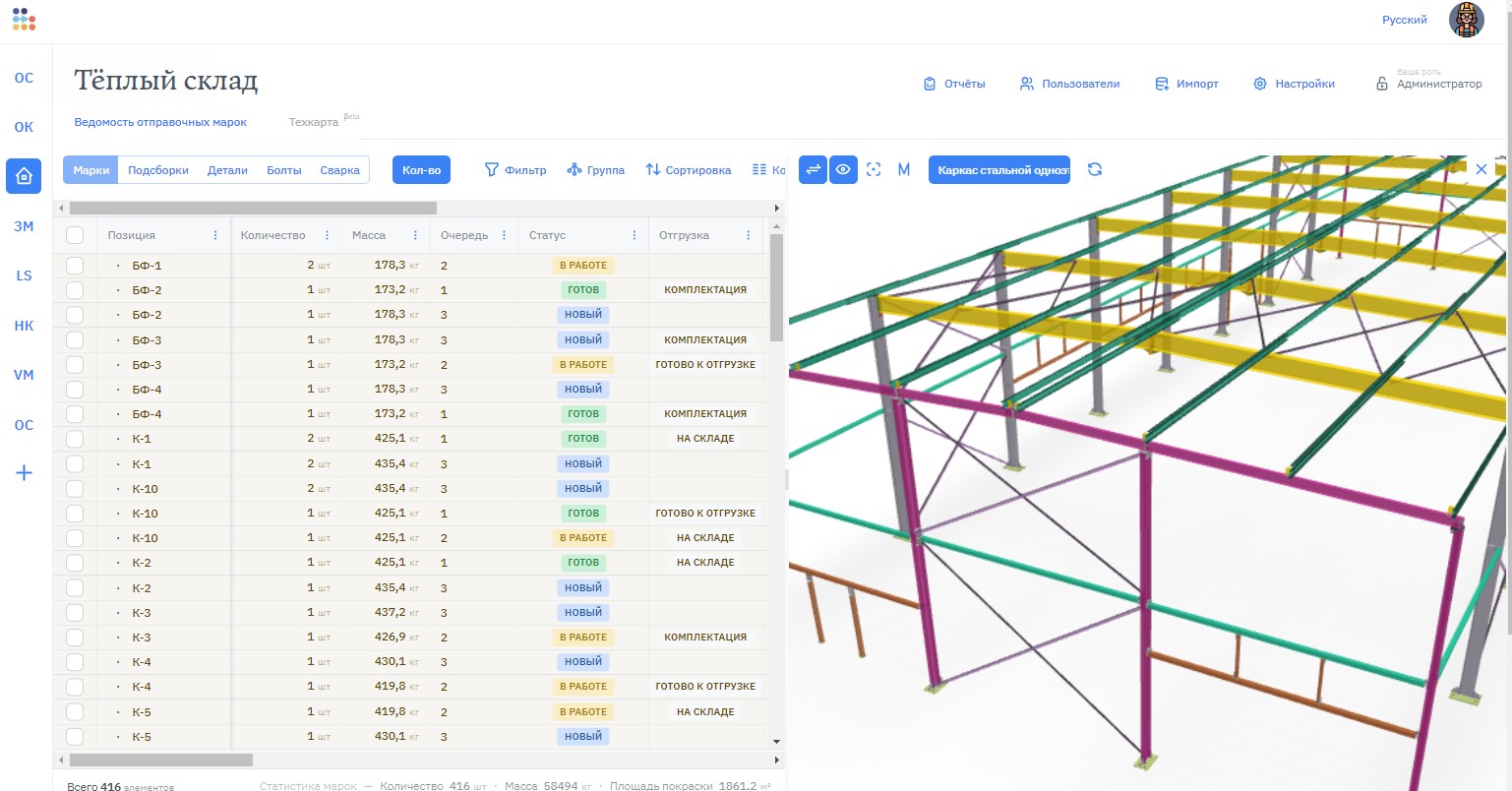The image size is (1512, 791).
Task: Open the Сортировка sorting tool
Action: click(689, 170)
